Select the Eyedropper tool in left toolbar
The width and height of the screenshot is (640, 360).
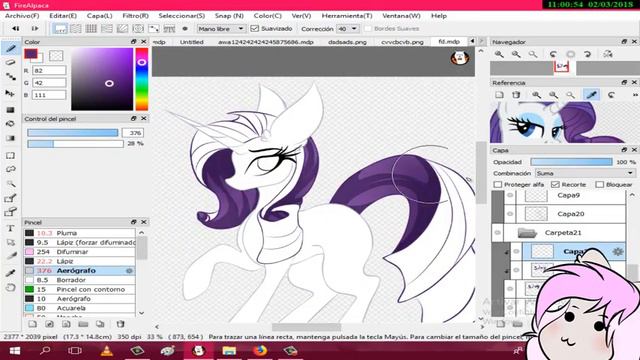click(x=11, y=272)
